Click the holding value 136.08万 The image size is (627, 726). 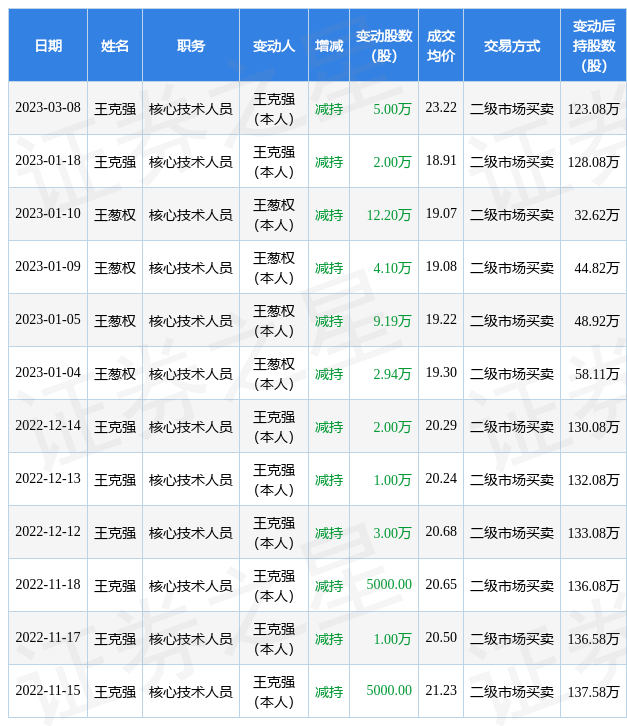(x=593, y=586)
